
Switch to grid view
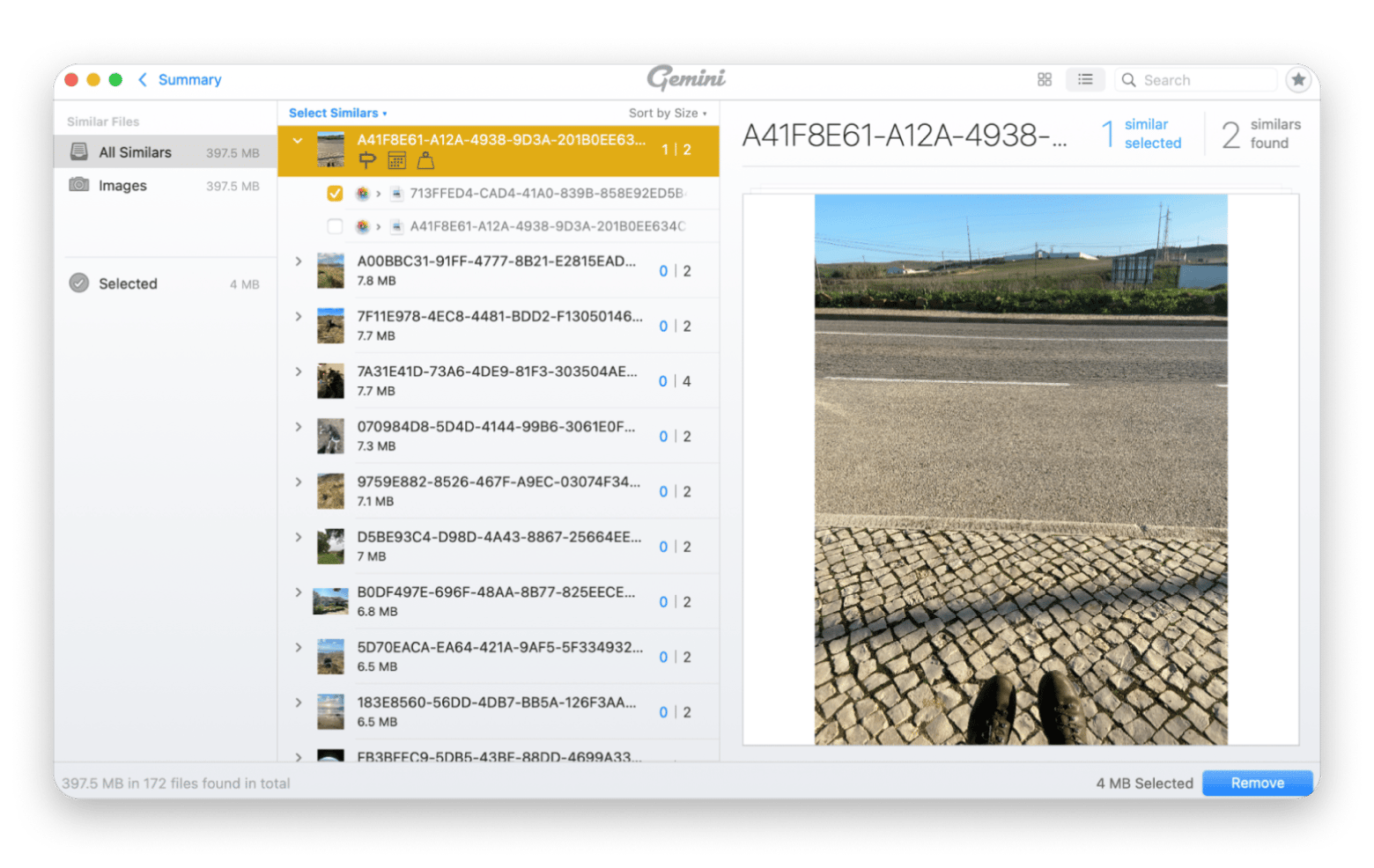1045,80
